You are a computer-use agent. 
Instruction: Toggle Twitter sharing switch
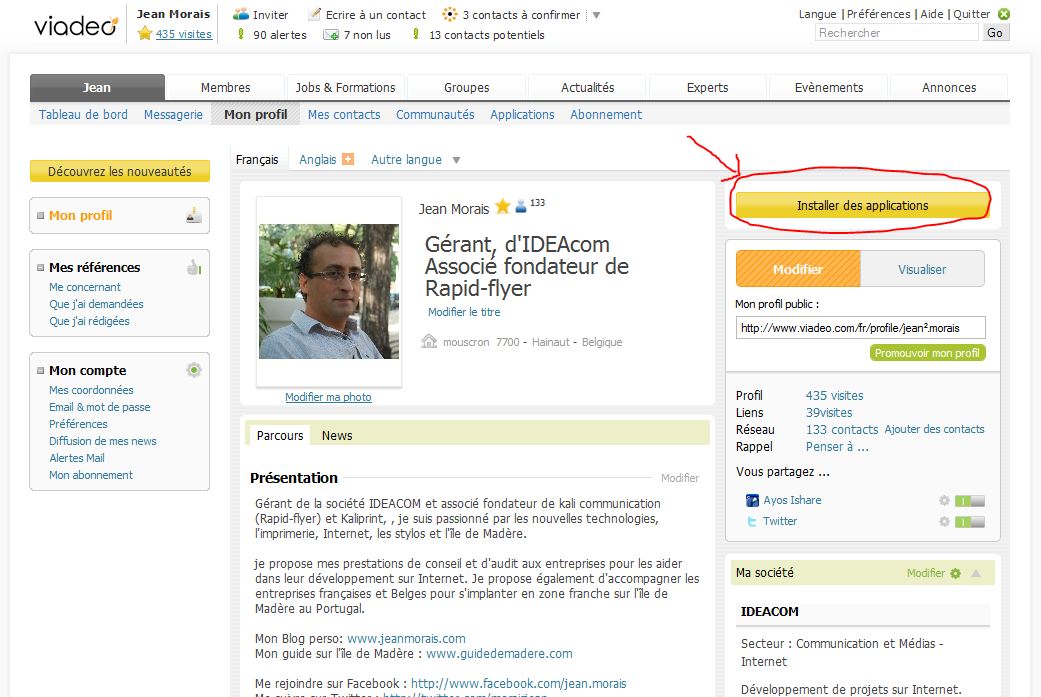tap(969, 522)
